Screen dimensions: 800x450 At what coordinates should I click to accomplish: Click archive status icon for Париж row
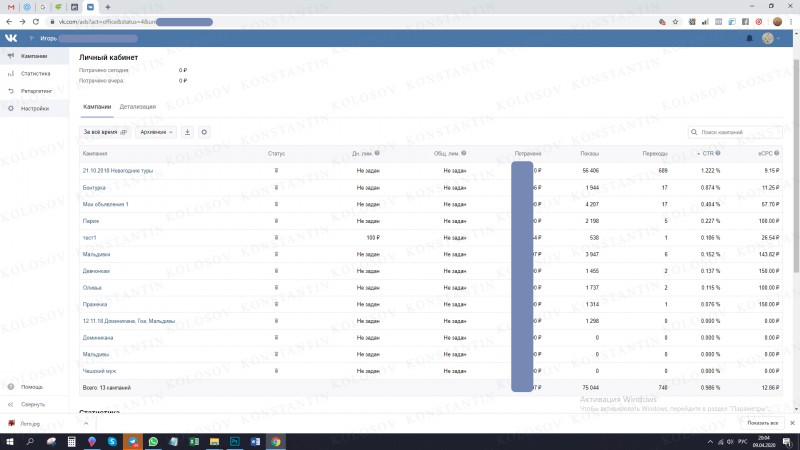coord(276,220)
